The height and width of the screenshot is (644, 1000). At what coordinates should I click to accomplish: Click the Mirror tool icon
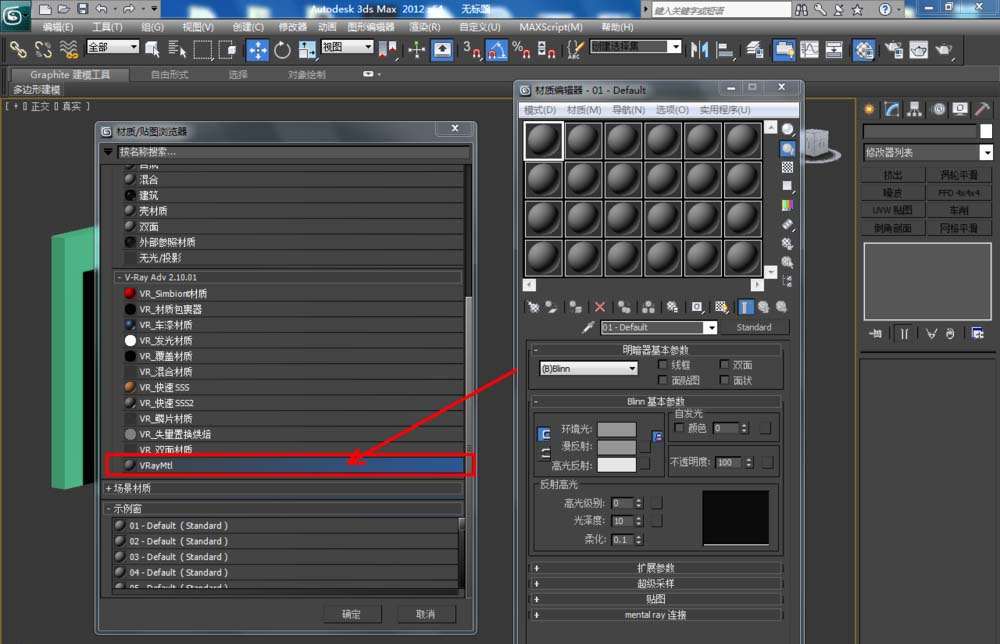pyautogui.click(x=700, y=49)
